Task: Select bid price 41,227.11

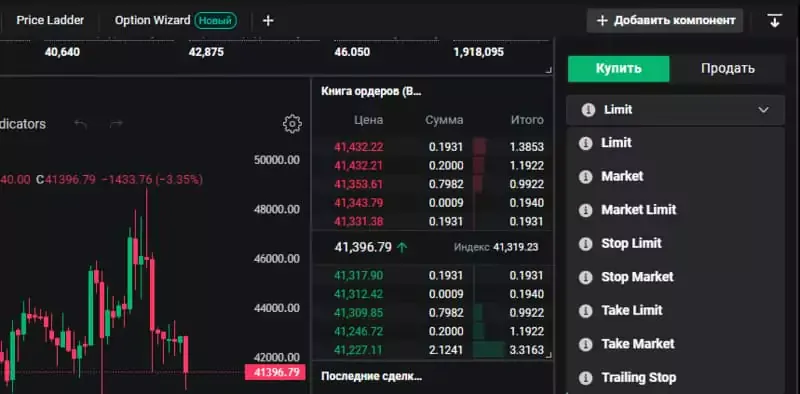Action: tap(358, 350)
